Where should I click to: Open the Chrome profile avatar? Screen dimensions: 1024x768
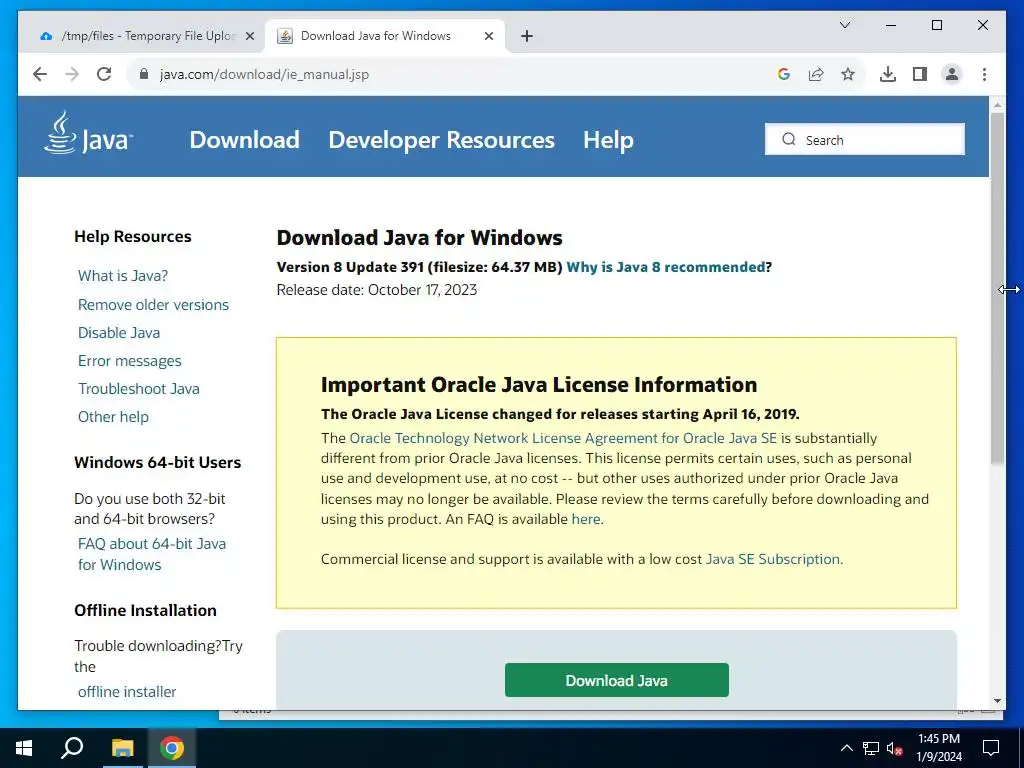pyautogui.click(x=952, y=74)
